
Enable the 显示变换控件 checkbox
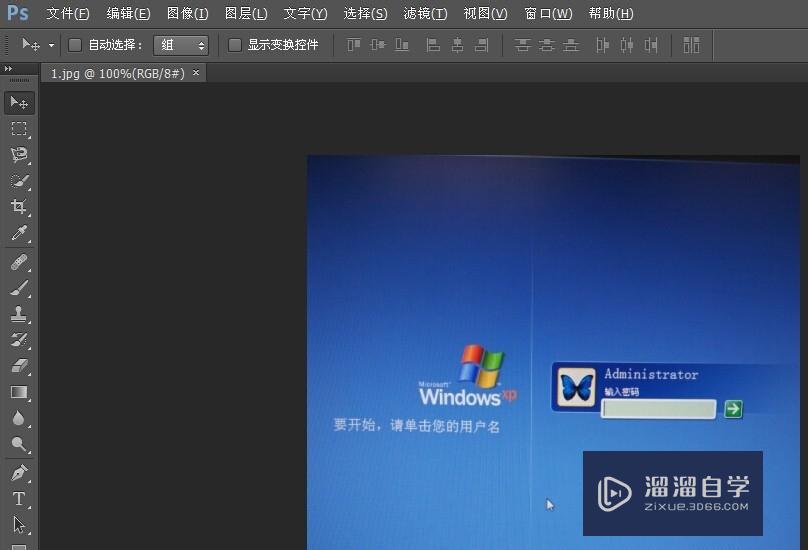[x=234, y=45]
